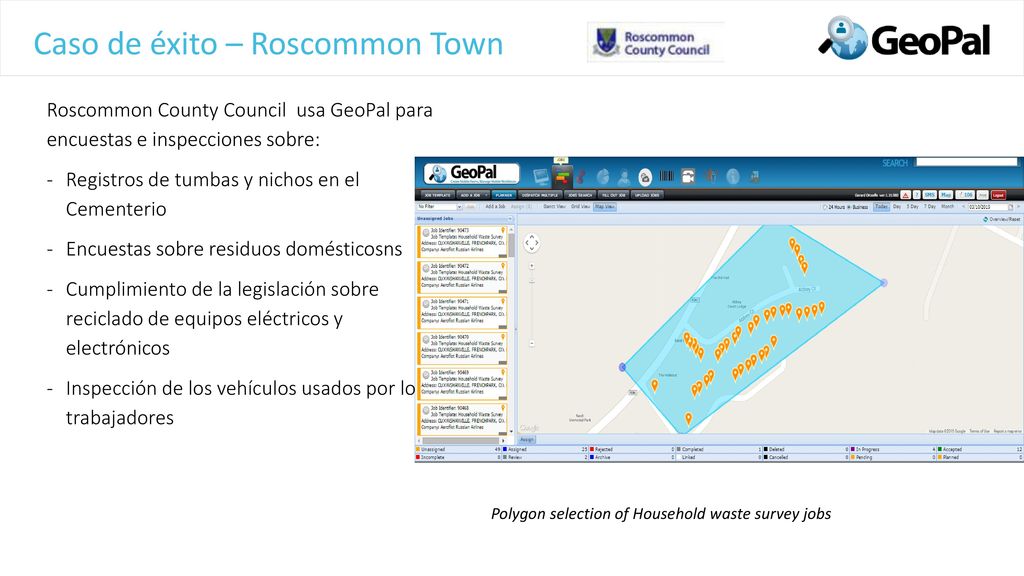
Task: Select the 7 Day time range
Action: pyautogui.click(x=929, y=206)
